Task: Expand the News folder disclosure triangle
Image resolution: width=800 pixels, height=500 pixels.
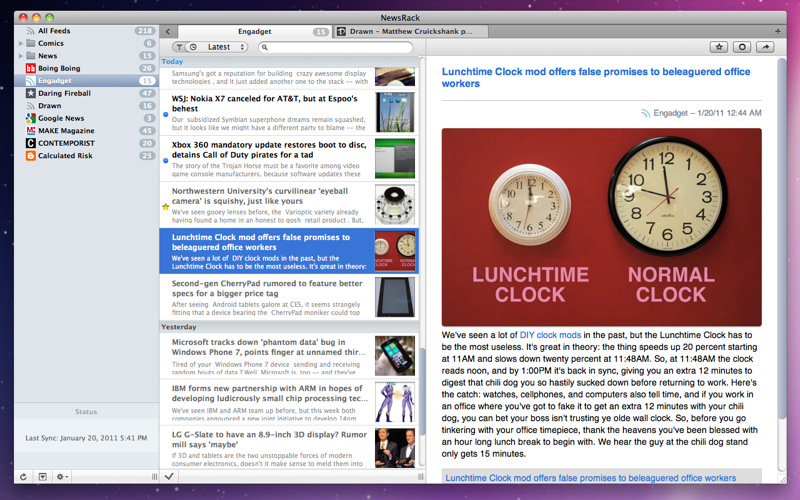Action: pyautogui.click(x=20, y=56)
